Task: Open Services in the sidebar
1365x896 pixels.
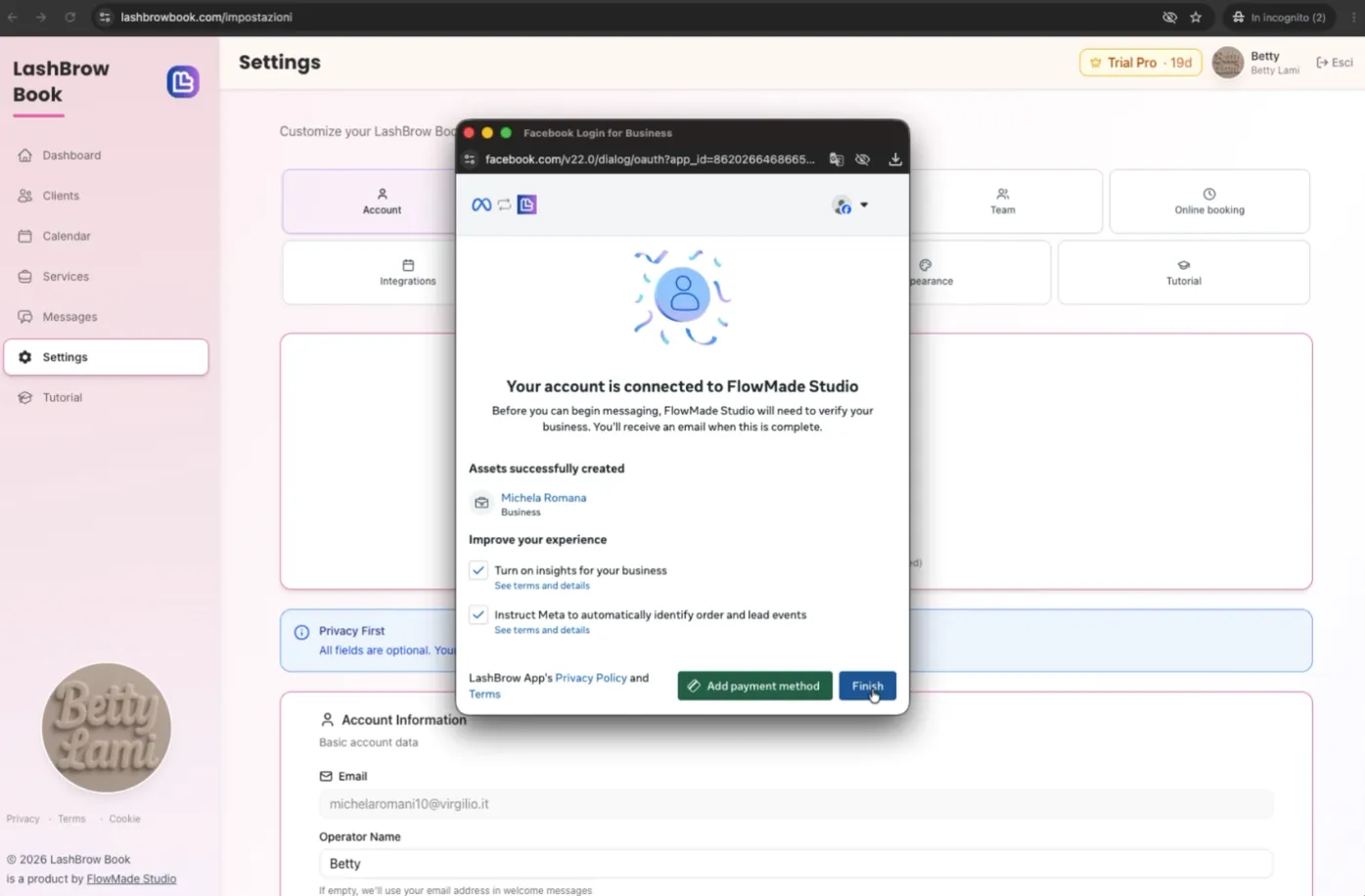Action: coord(106,277)
